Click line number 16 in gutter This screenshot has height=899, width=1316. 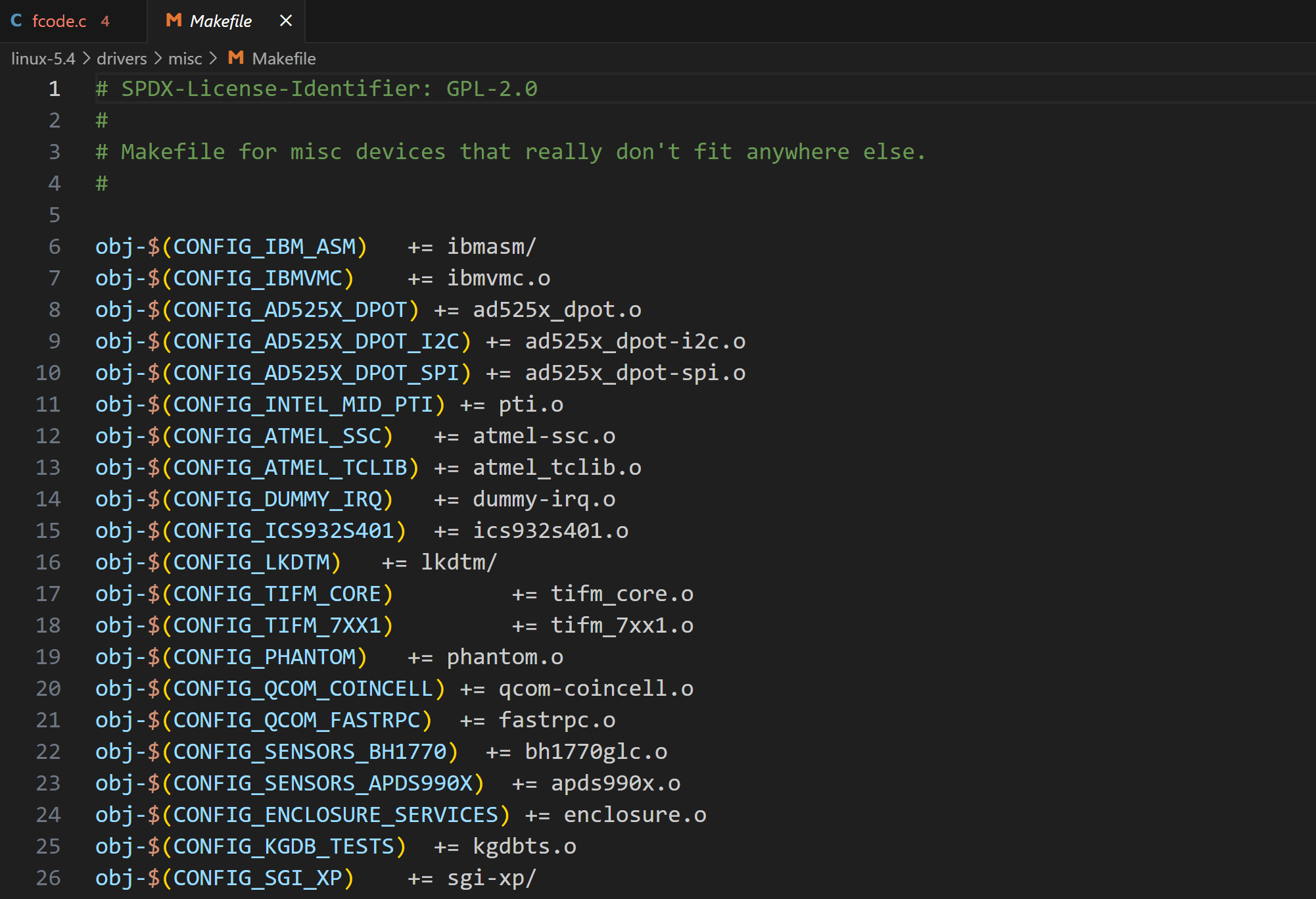pos(48,562)
